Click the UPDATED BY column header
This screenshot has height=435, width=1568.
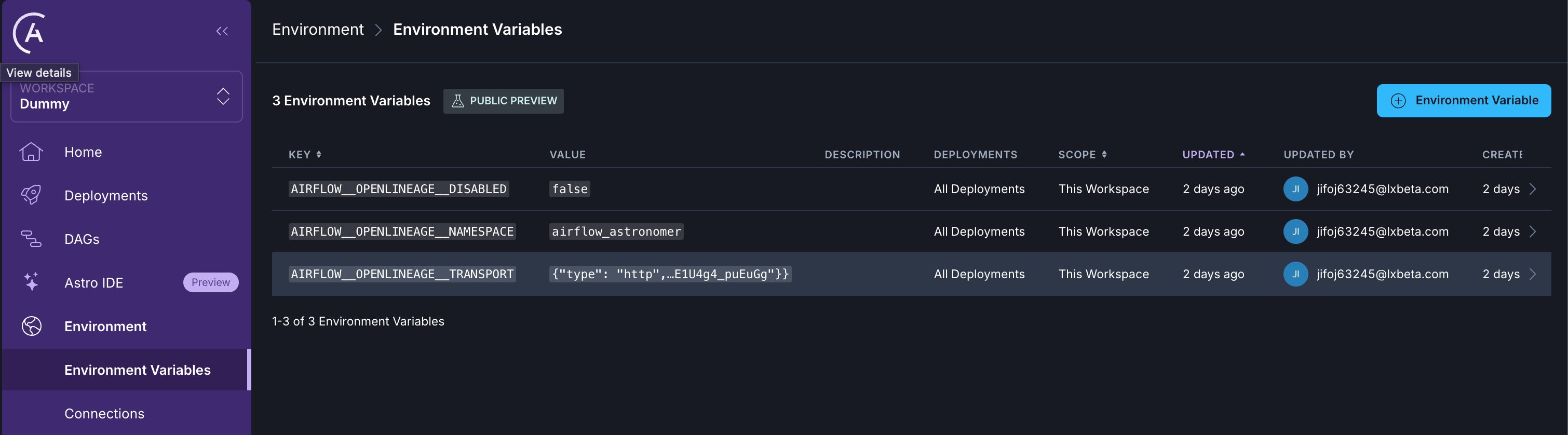[1318, 155]
